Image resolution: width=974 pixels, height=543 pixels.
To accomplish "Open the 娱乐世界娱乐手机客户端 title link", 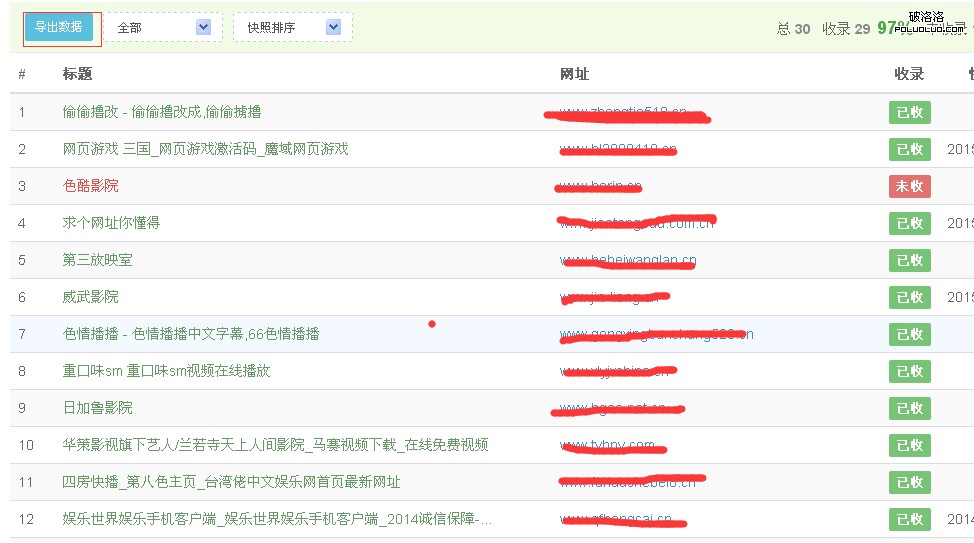I will [x=277, y=519].
